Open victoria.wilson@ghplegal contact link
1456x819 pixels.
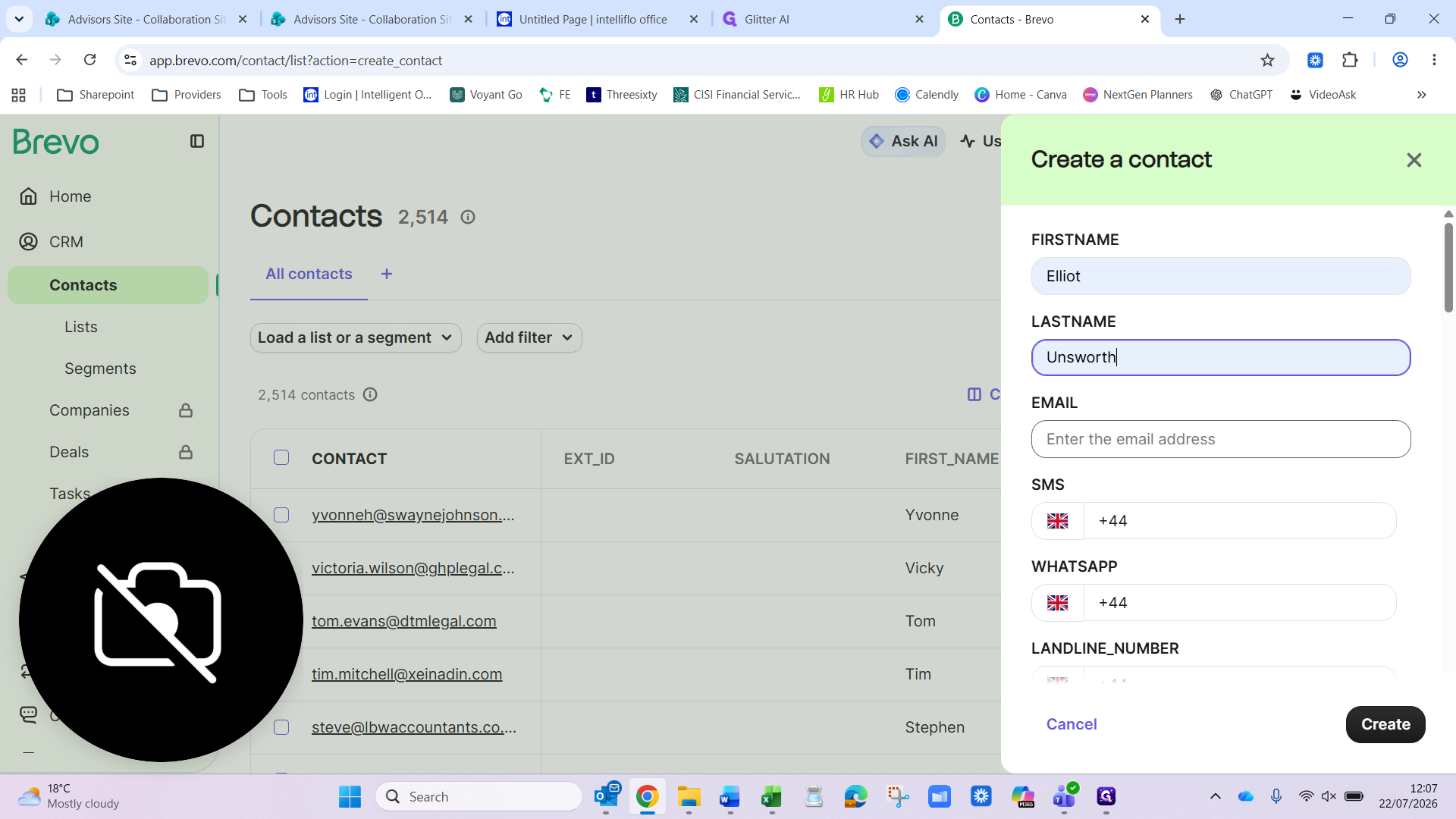(x=413, y=568)
